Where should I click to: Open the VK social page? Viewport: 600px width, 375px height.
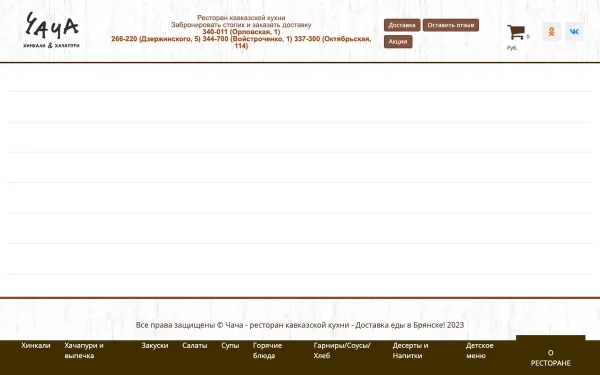pyautogui.click(x=574, y=31)
